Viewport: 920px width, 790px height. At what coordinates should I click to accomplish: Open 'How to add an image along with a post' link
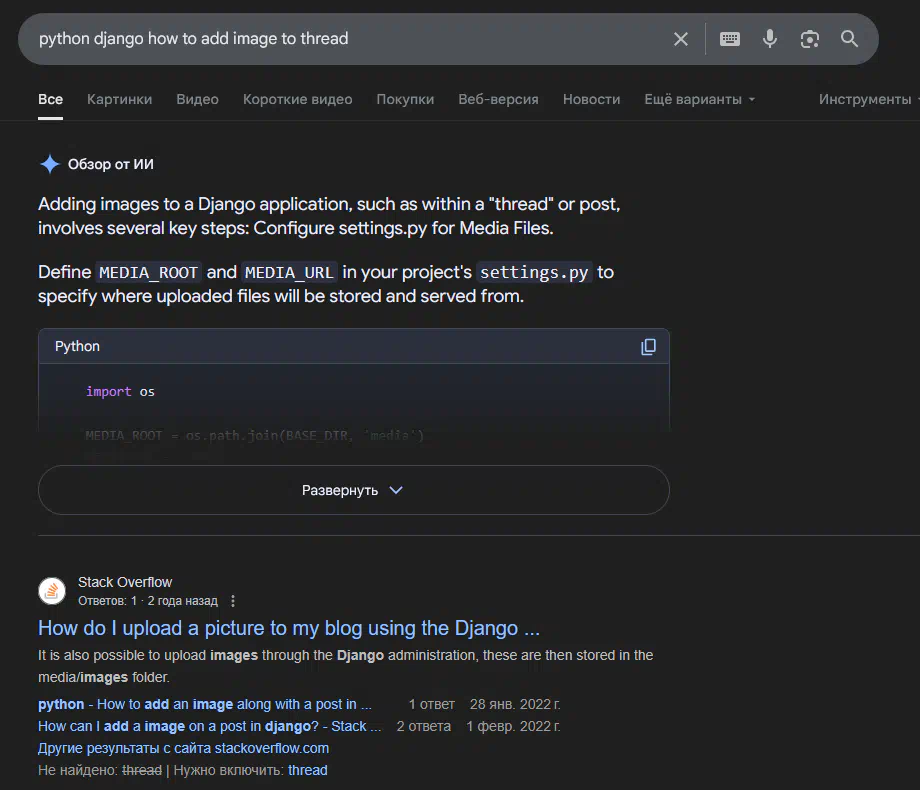205,704
